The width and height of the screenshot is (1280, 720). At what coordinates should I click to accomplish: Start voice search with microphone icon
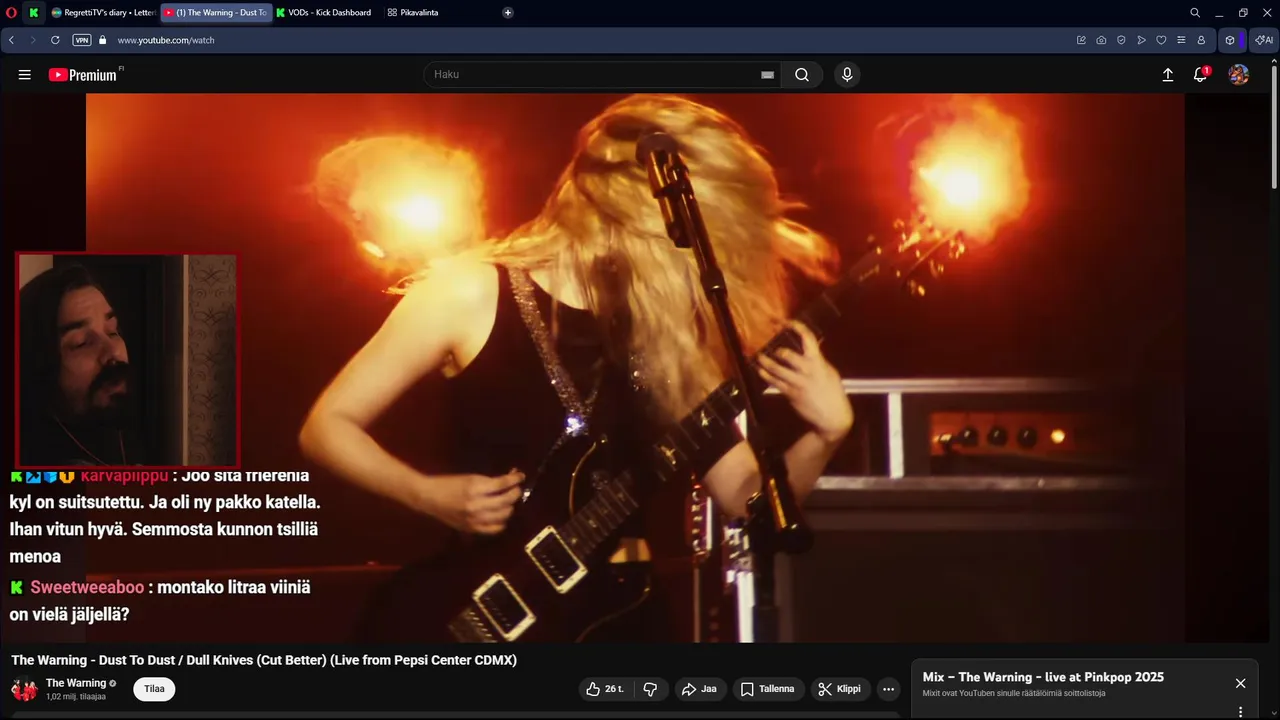point(847,75)
